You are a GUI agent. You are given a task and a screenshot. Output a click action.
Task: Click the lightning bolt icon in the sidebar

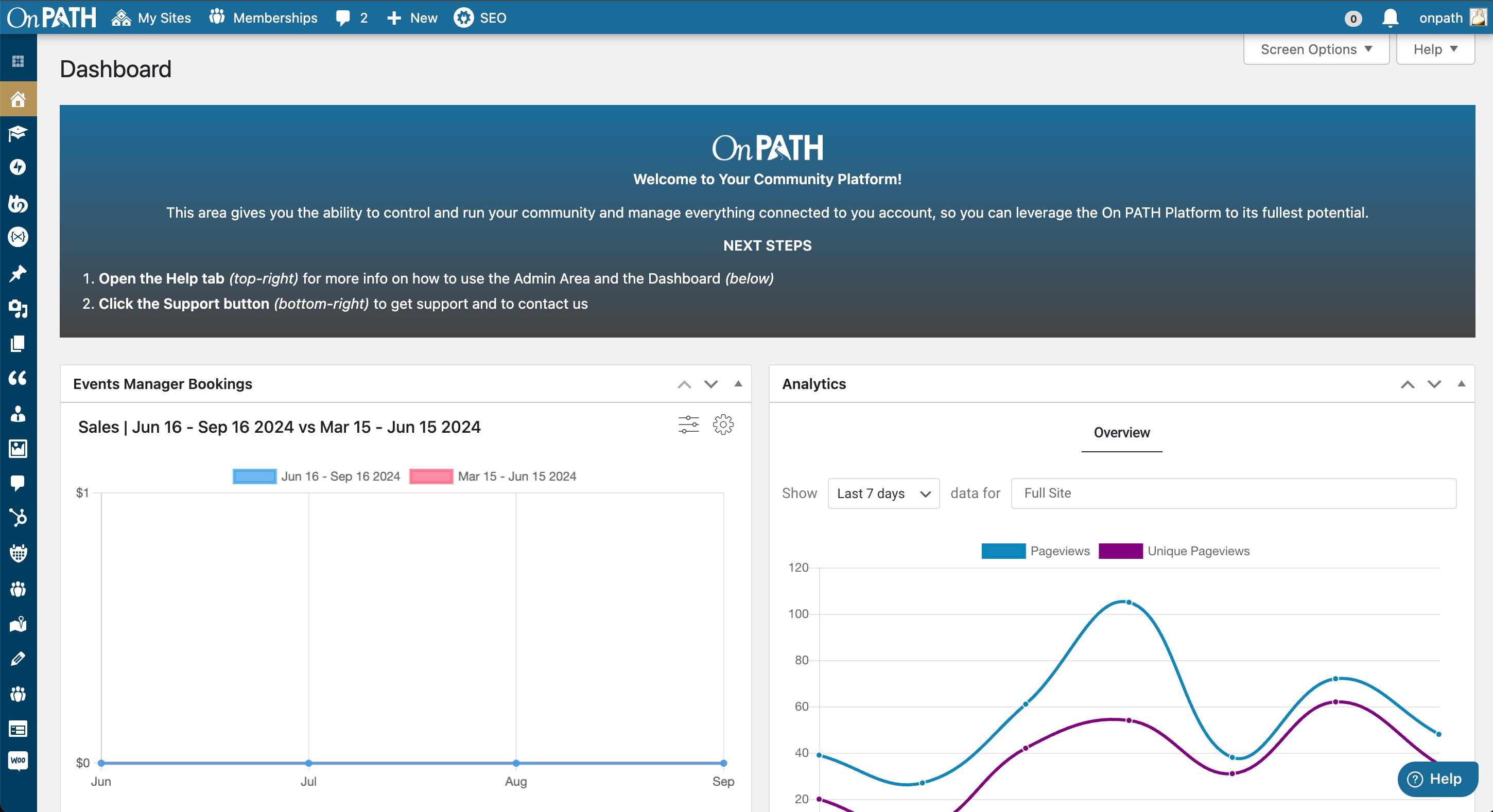tap(18, 167)
